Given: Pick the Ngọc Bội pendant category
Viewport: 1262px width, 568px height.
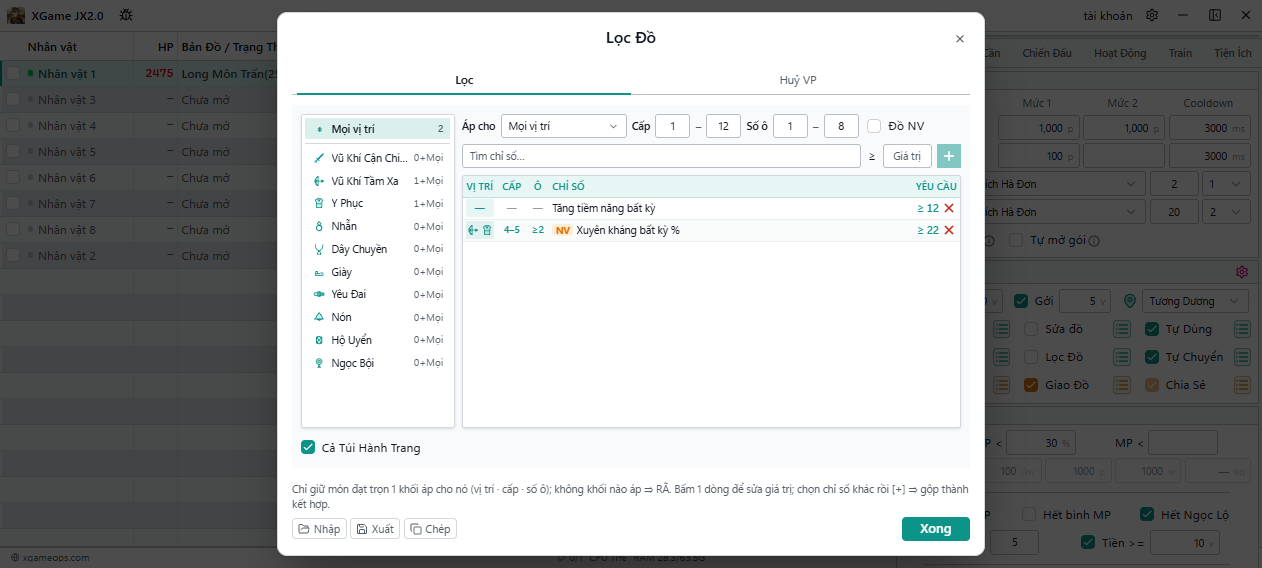Looking at the screenshot, I should pyautogui.click(x=378, y=363).
